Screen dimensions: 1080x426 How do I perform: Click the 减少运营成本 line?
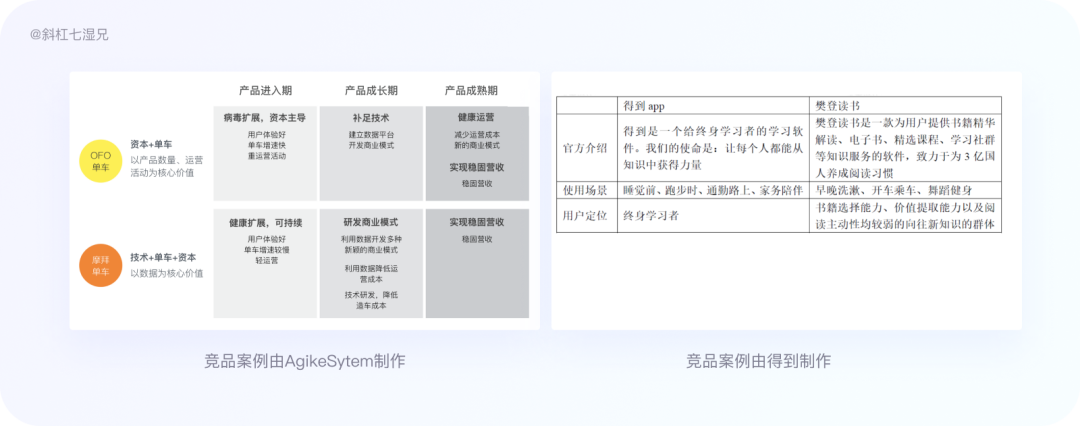[476, 135]
